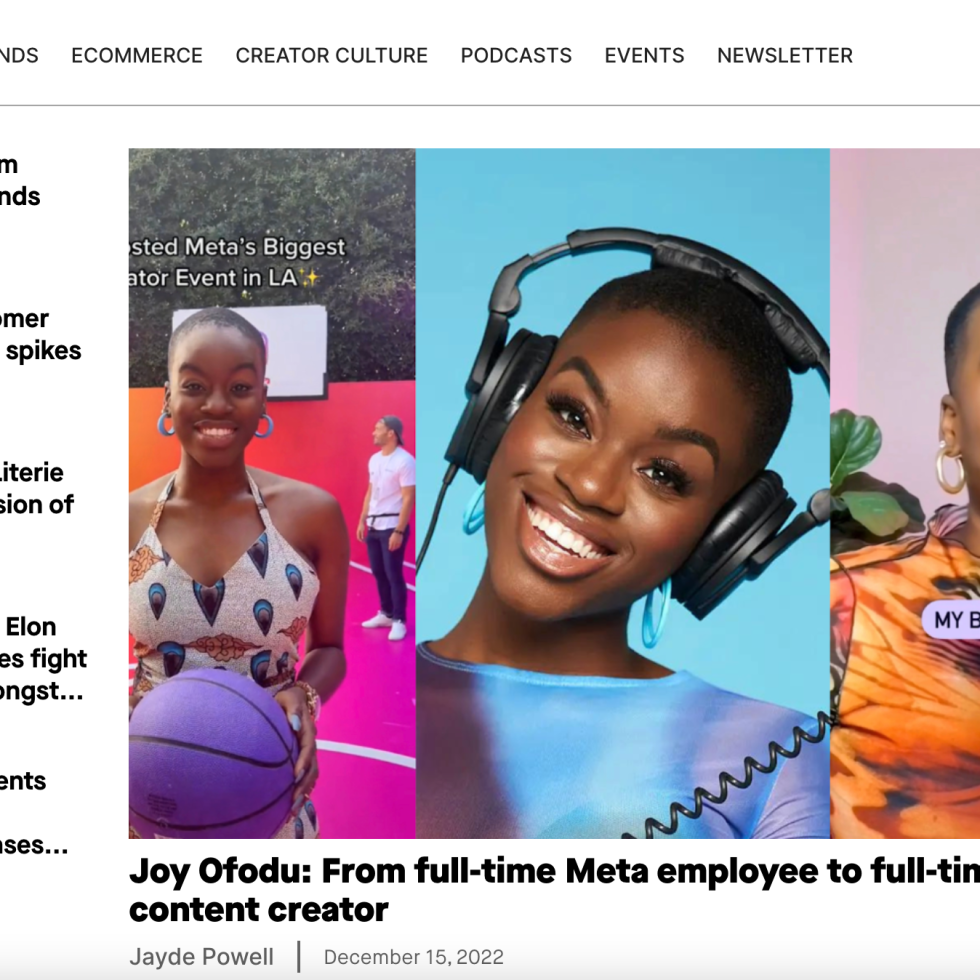
Task: Click the partially visible nav item ending in NDS
Action: click(x=19, y=56)
